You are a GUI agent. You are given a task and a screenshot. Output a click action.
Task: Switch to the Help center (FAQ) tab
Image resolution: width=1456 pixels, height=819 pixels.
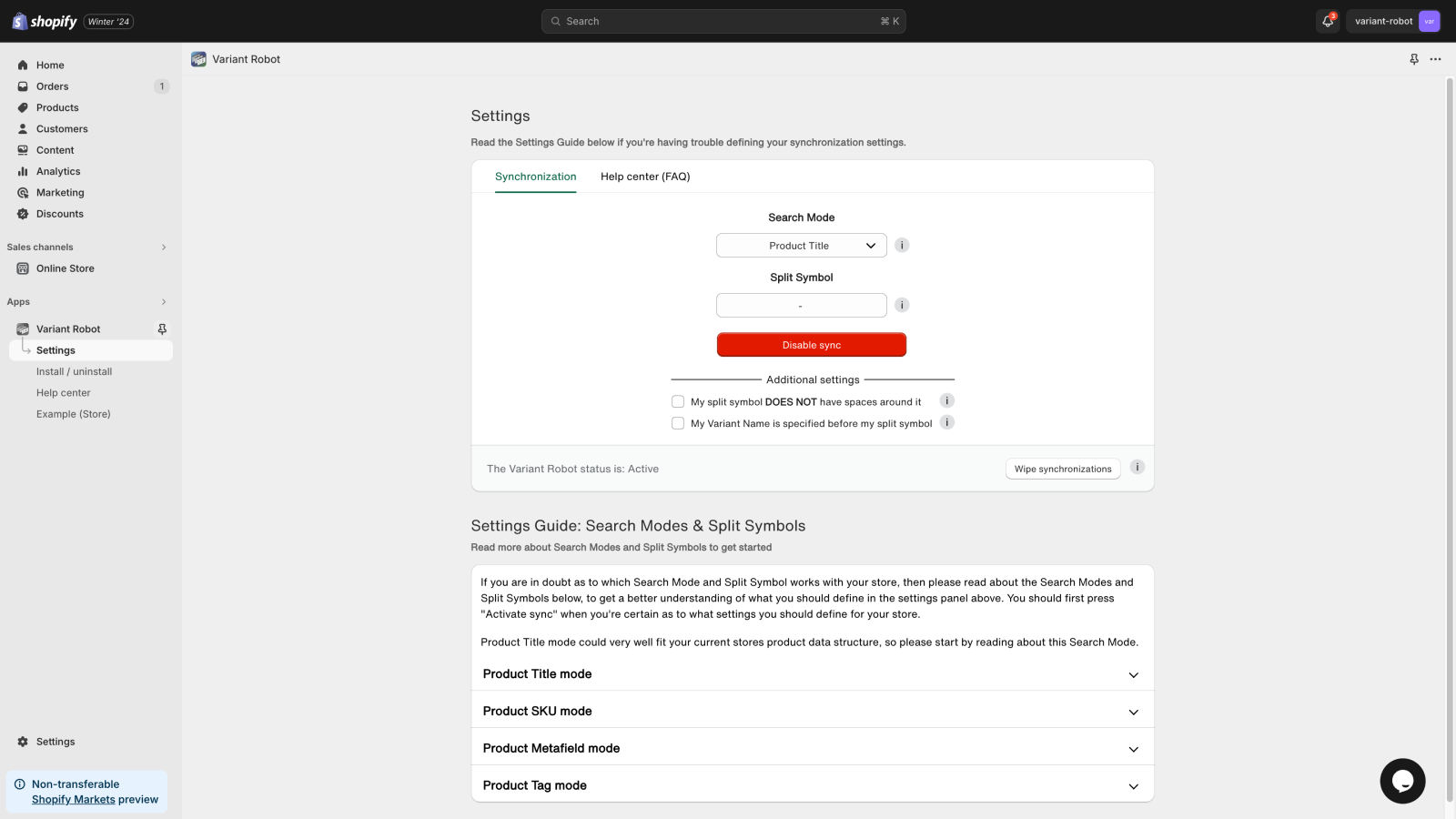645,177
